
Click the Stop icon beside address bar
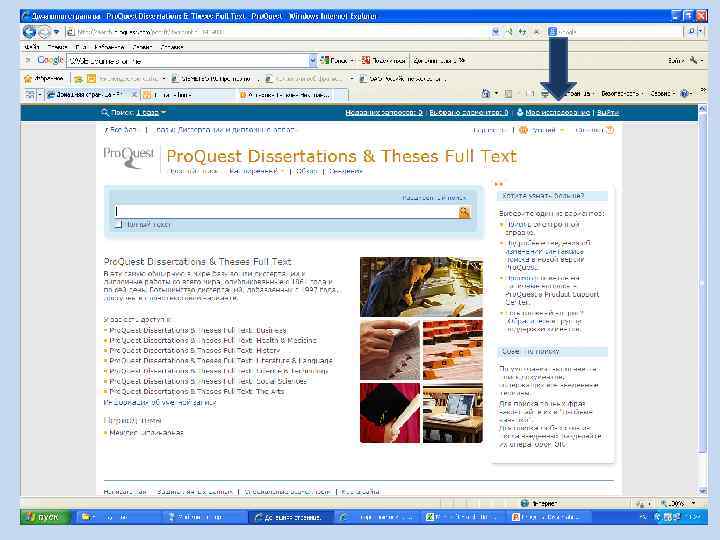pos(536,32)
